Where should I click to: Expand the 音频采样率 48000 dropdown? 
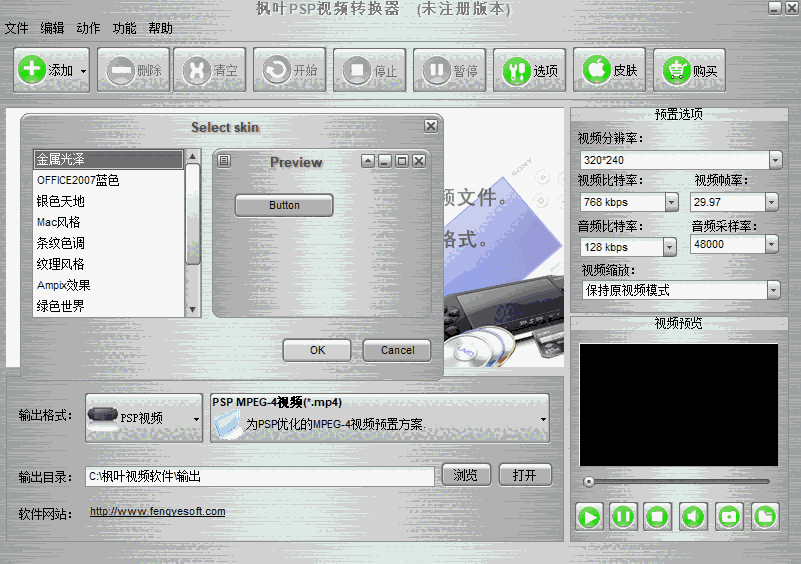[772, 245]
